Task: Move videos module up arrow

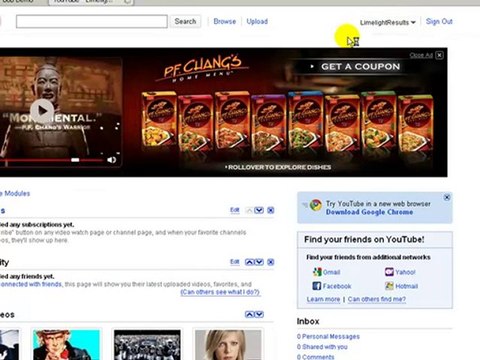Action: click(x=249, y=314)
